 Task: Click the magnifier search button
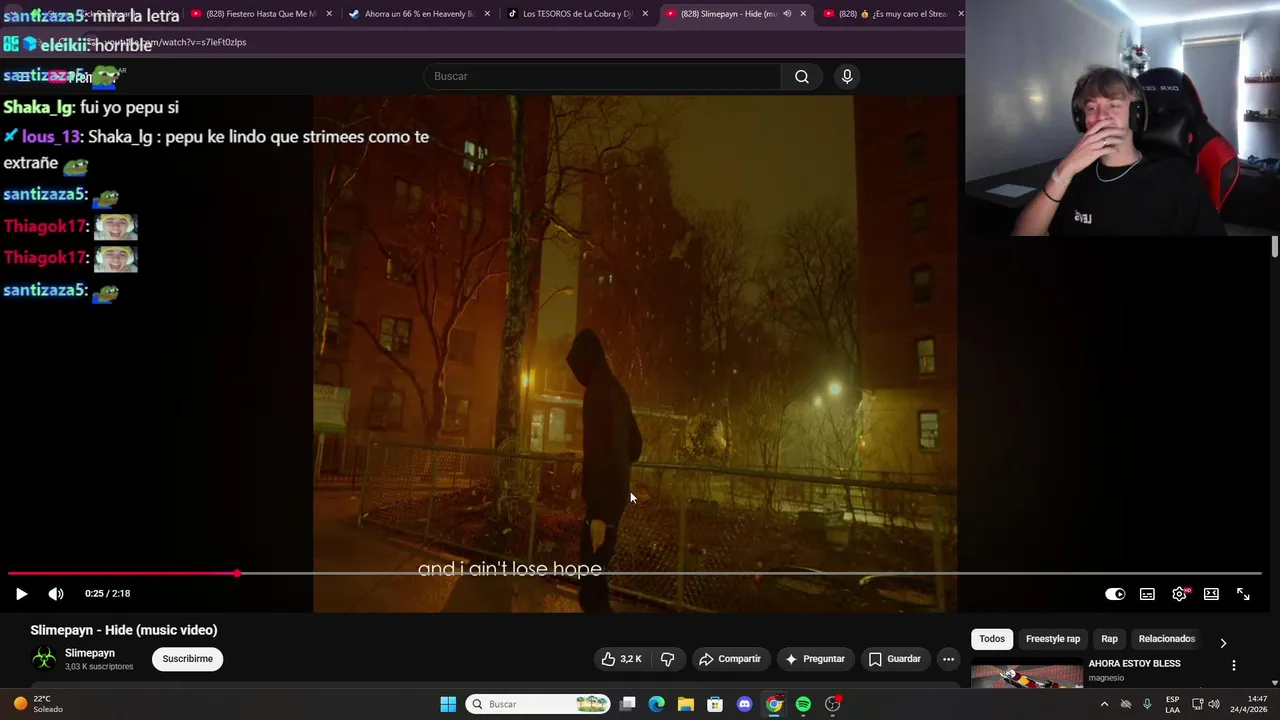pos(802,76)
